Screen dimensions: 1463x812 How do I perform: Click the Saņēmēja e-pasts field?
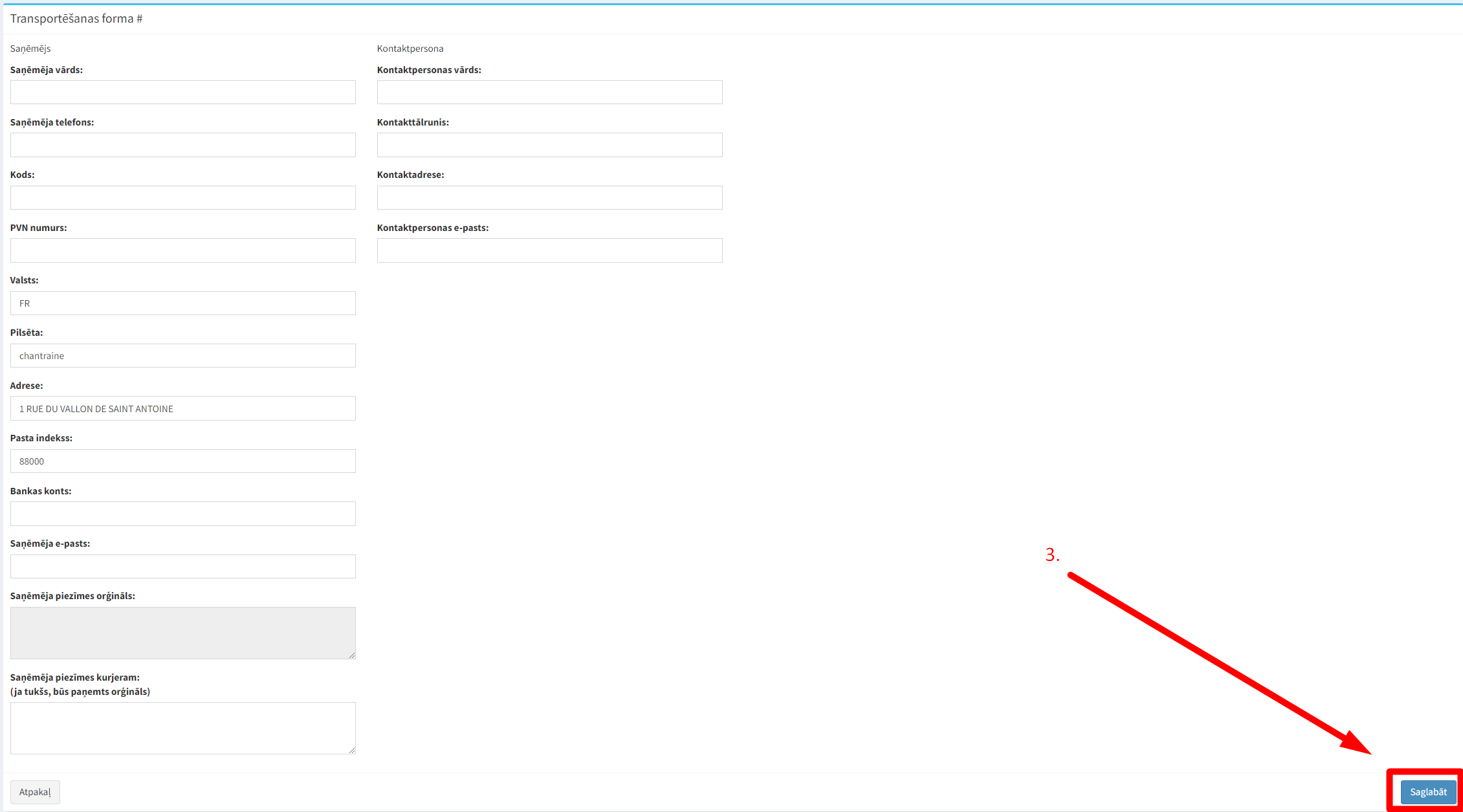(182, 566)
